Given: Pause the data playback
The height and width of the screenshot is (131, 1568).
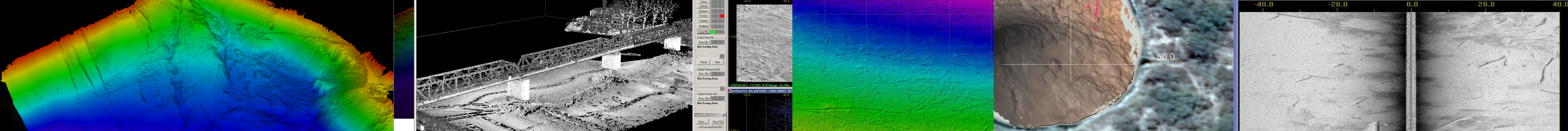Looking at the screenshot, I should click(x=704, y=62).
